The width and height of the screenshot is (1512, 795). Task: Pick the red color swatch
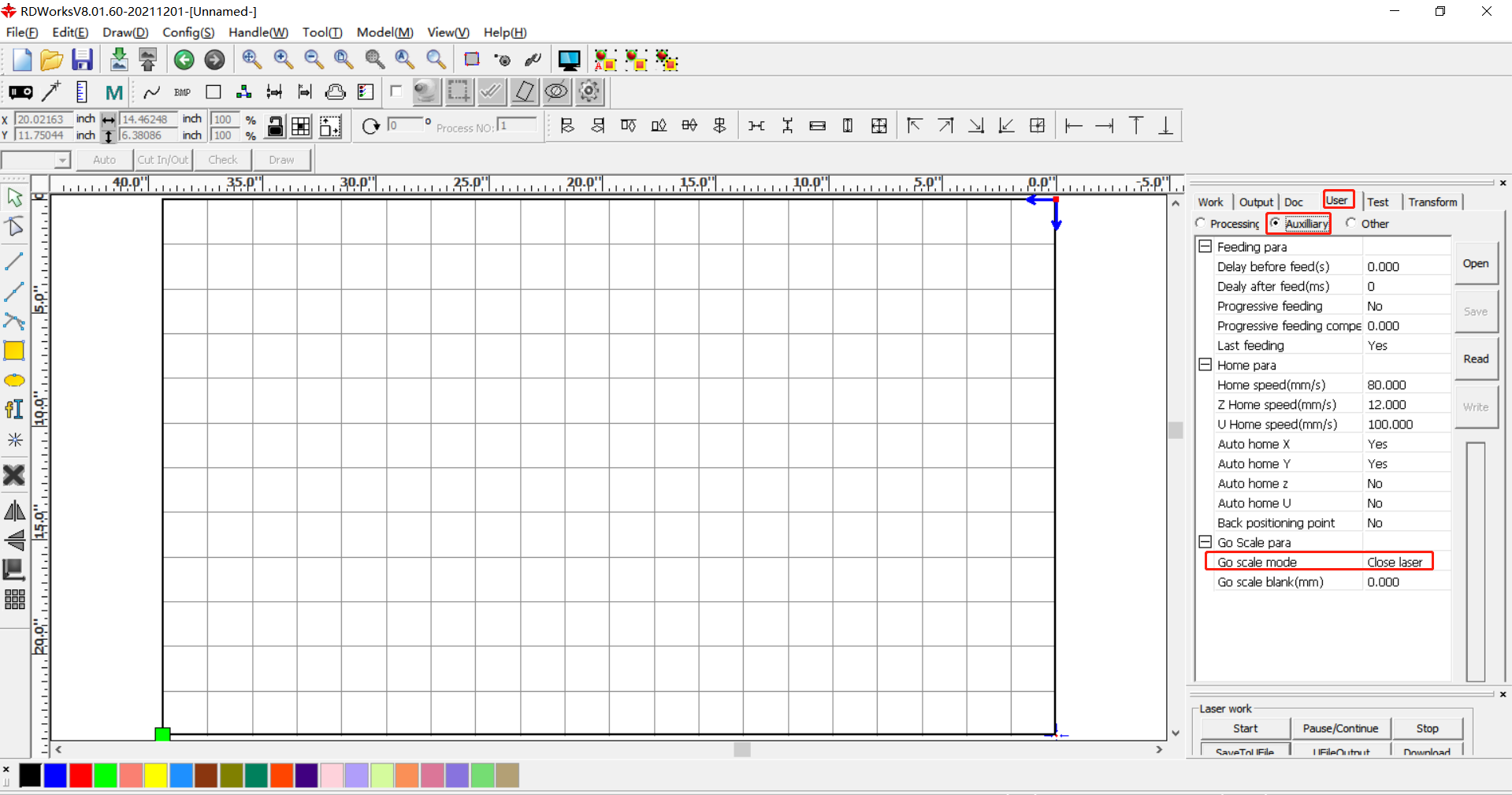pyautogui.click(x=80, y=775)
